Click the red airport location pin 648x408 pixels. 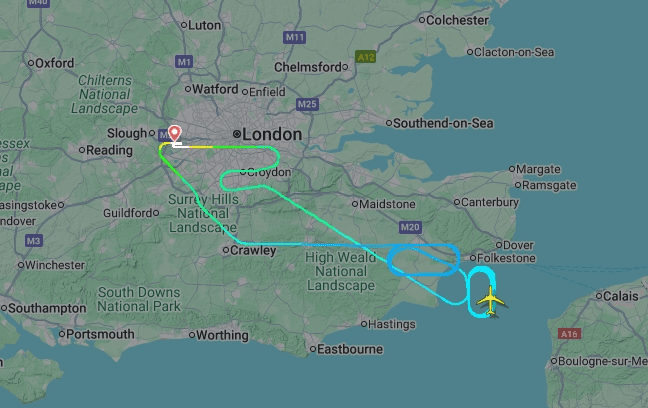[175, 134]
